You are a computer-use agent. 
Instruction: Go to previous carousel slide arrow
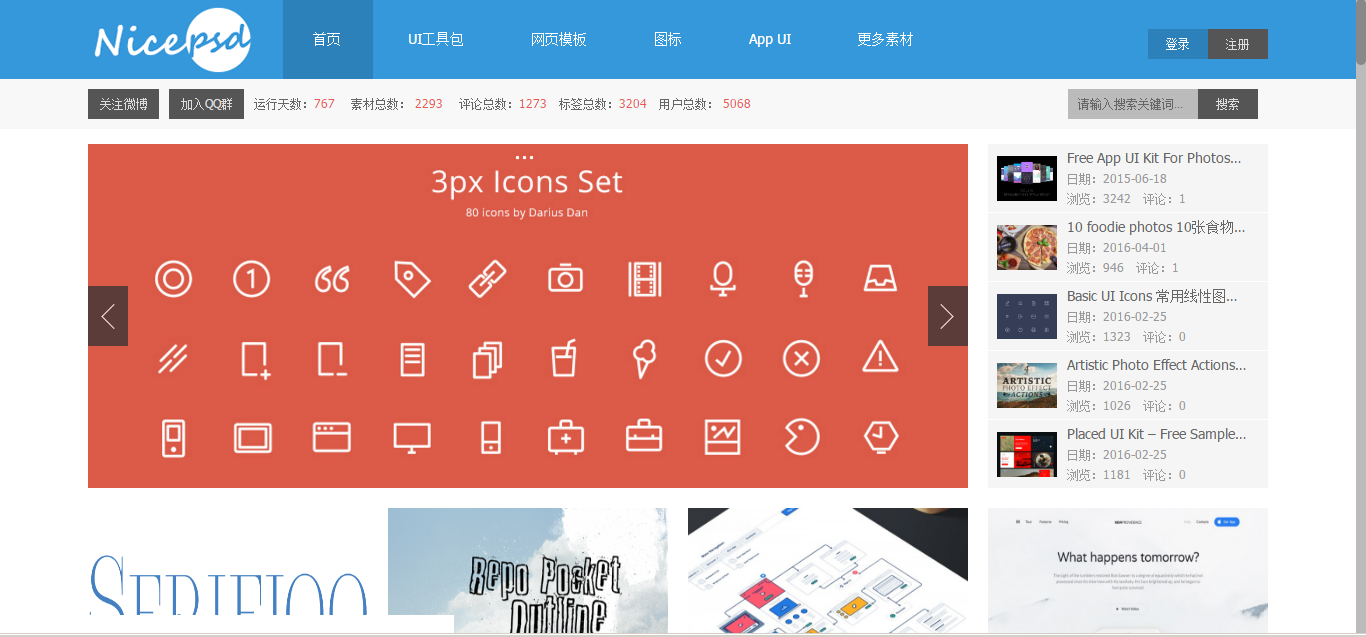pyautogui.click(x=108, y=316)
